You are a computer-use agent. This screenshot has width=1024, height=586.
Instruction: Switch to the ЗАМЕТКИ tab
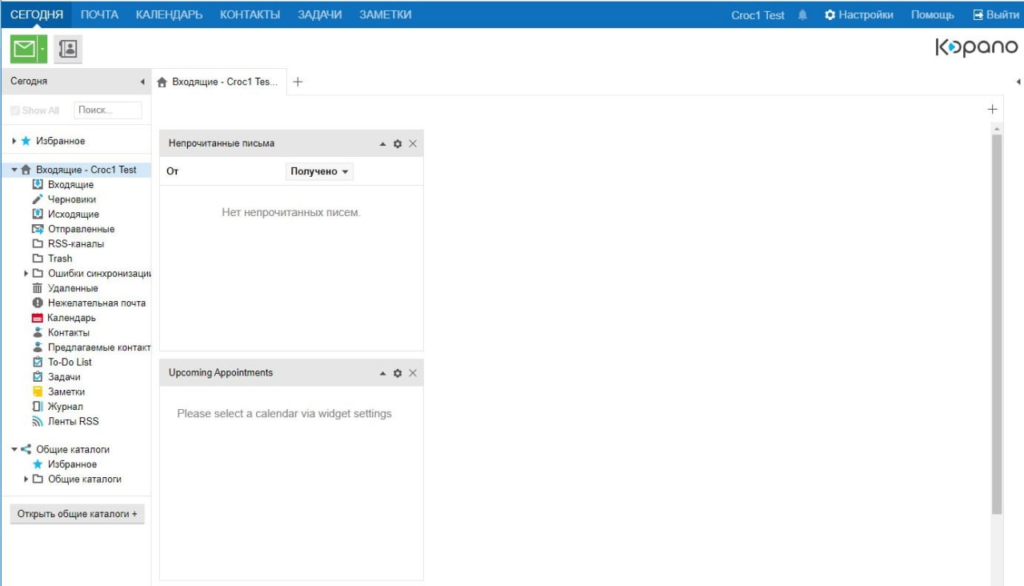pos(385,14)
